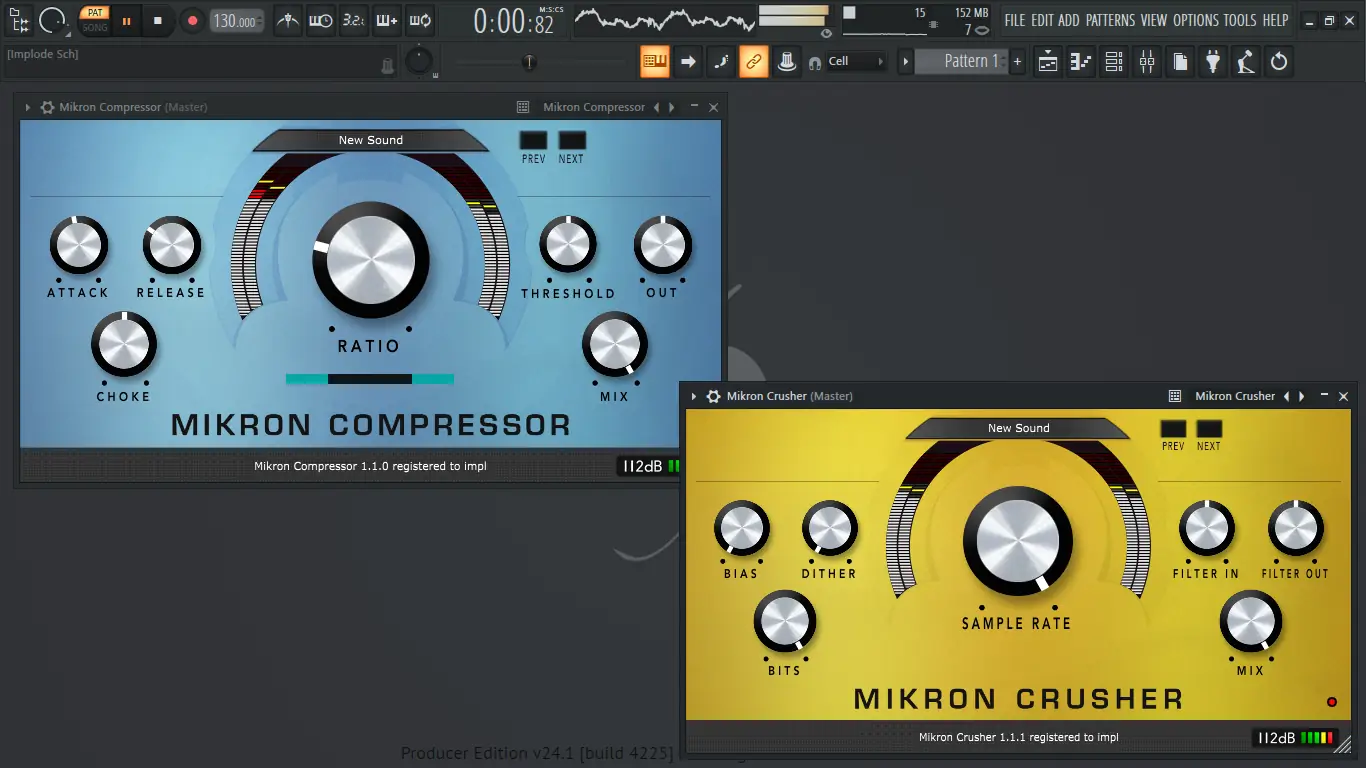Image resolution: width=1366 pixels, height=768 pixels.
Task: Toggle the snap magnet icon
Action: coord(816,63)
